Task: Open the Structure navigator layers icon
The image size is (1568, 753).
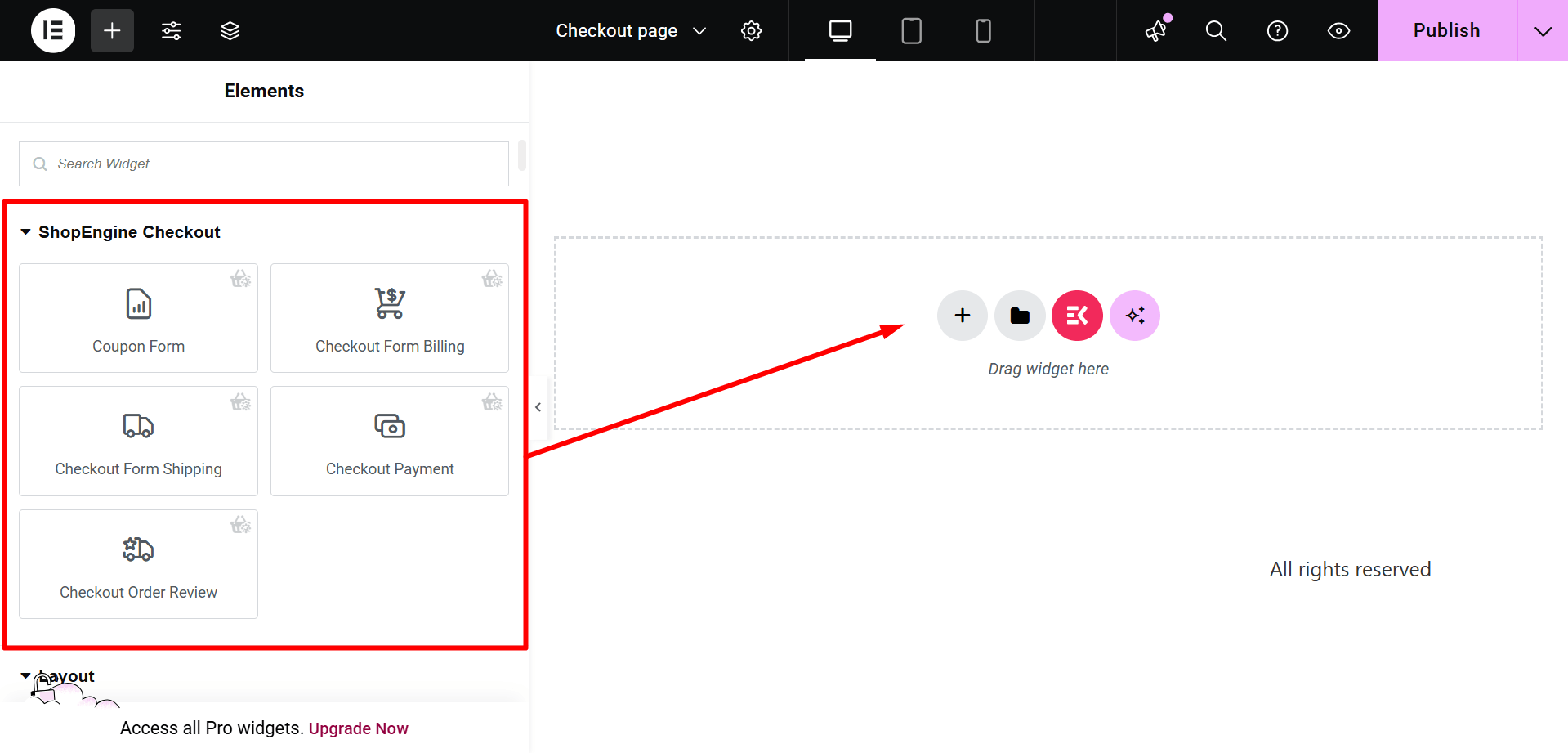Action: point(230,30)
